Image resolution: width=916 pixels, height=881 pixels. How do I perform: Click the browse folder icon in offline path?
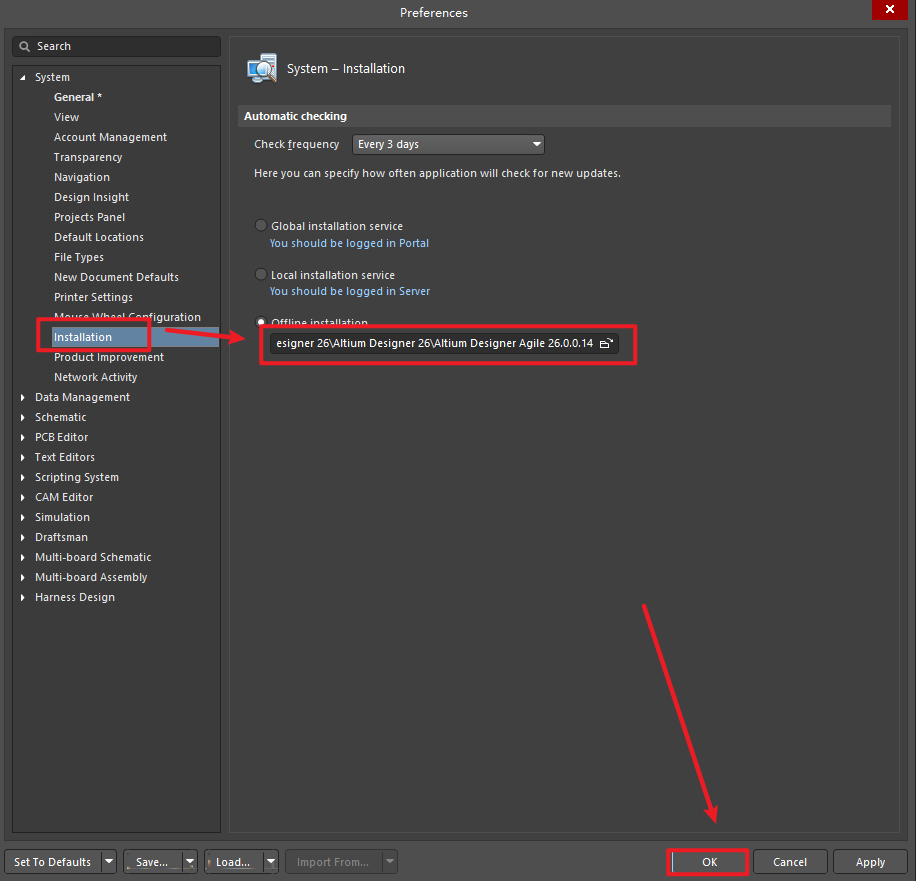pos(605,343)
